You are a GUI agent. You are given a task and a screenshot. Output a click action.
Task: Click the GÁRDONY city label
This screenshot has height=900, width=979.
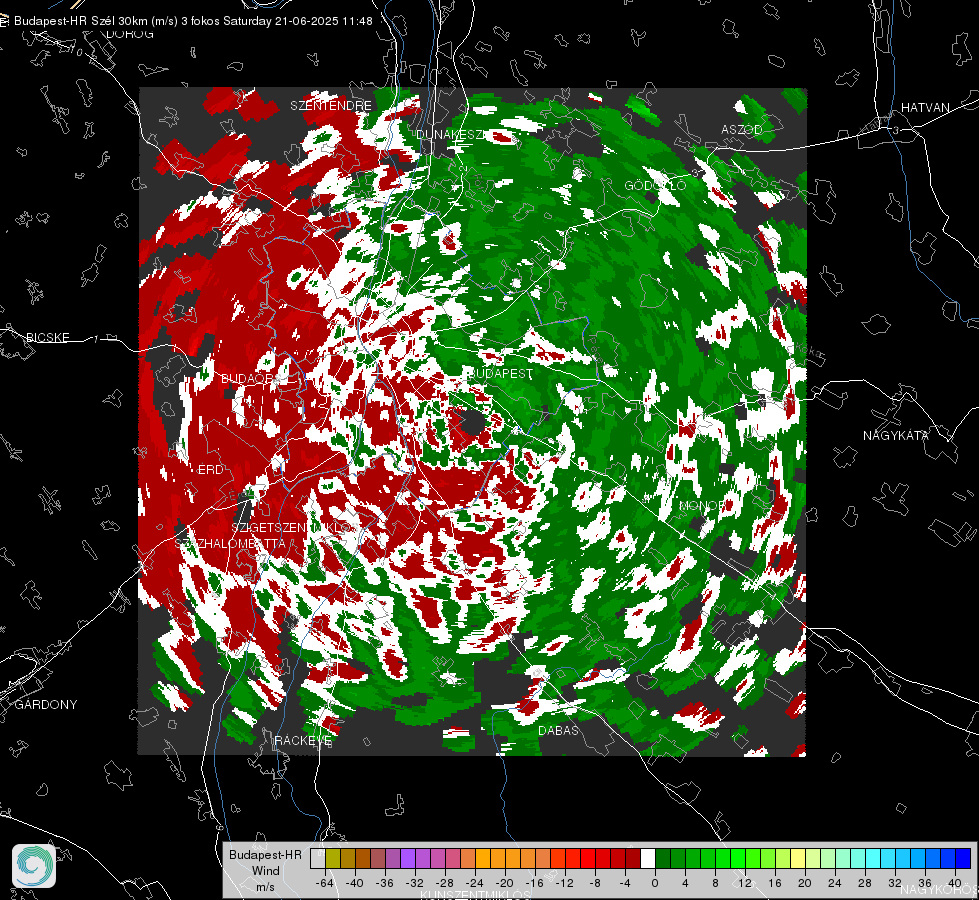tap(46, 705)
